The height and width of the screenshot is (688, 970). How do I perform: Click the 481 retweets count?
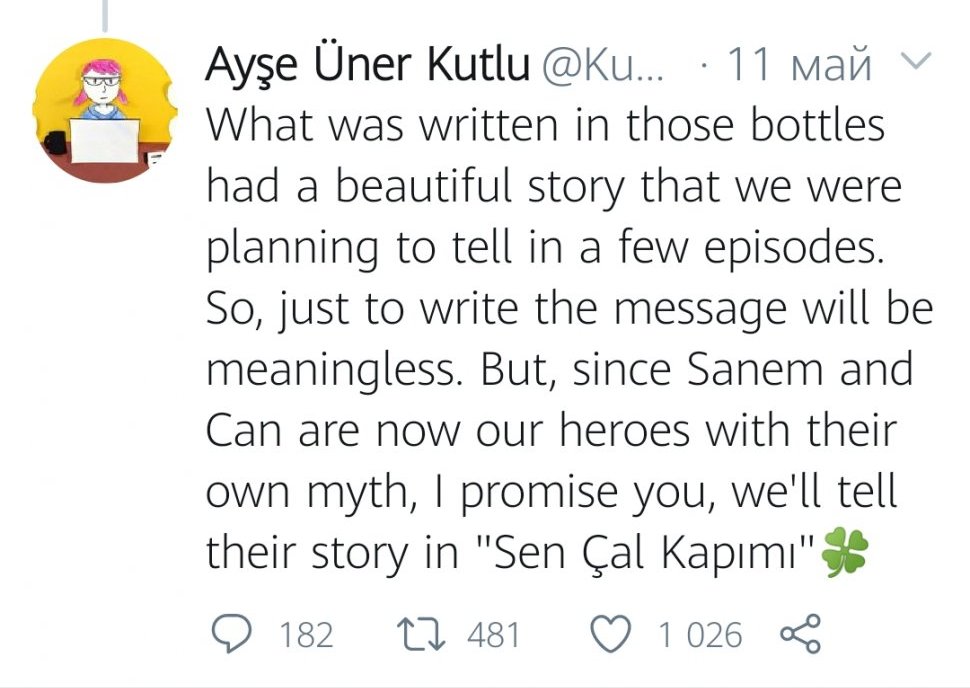493,635
